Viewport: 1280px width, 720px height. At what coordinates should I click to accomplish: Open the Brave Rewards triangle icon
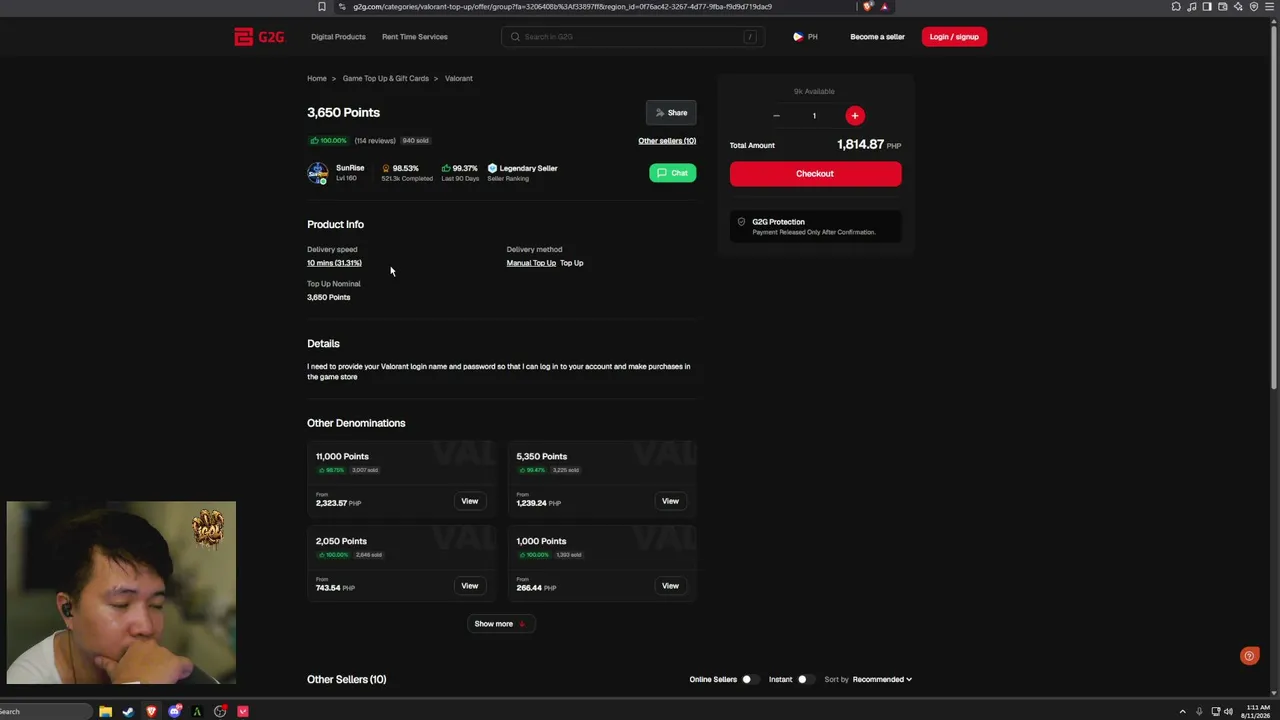[x=884, y=7]
